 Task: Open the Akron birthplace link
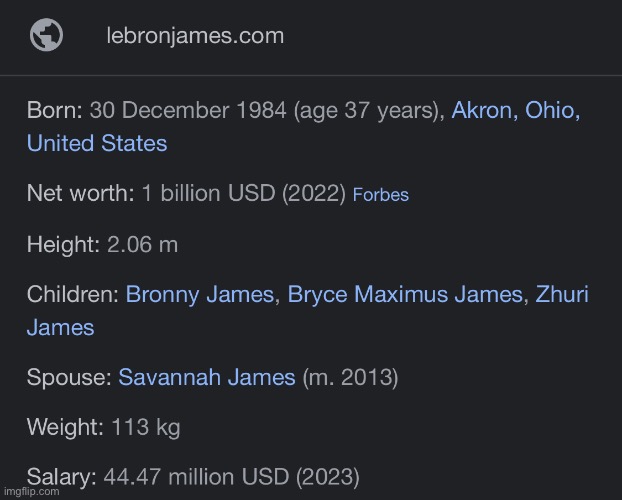(x=483, y=110)
